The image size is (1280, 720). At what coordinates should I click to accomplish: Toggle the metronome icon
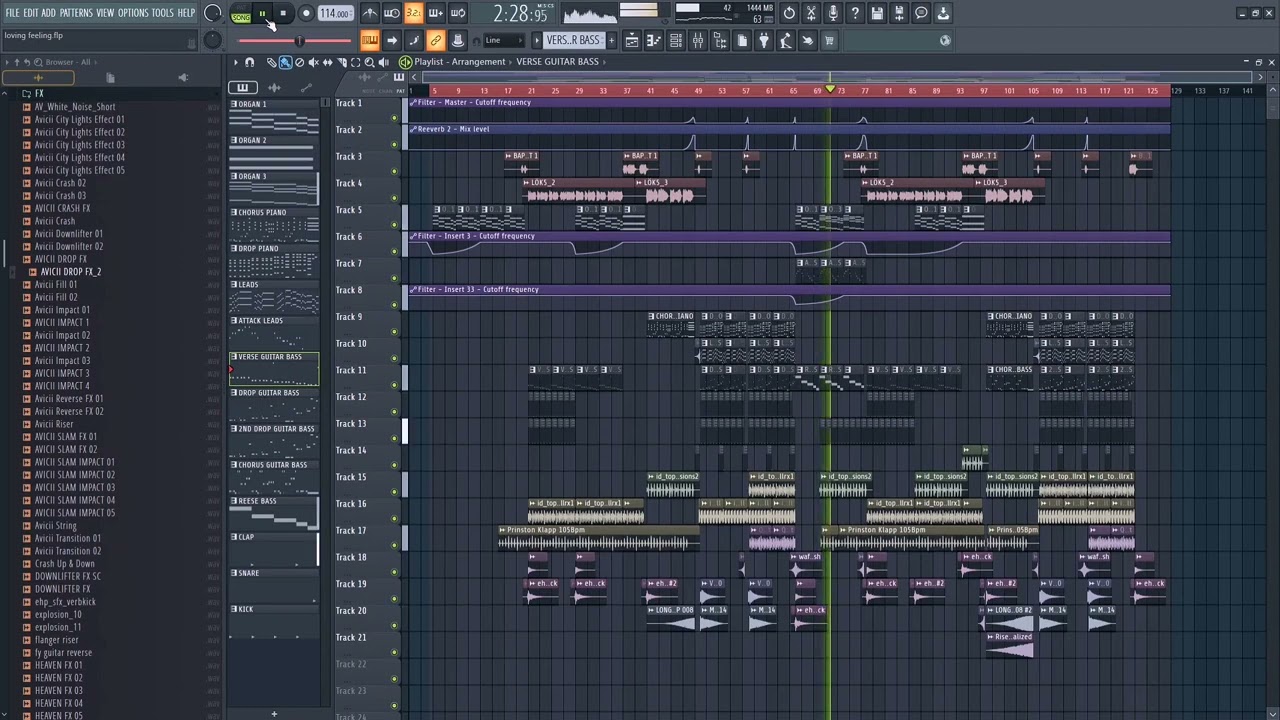point(371,13)
